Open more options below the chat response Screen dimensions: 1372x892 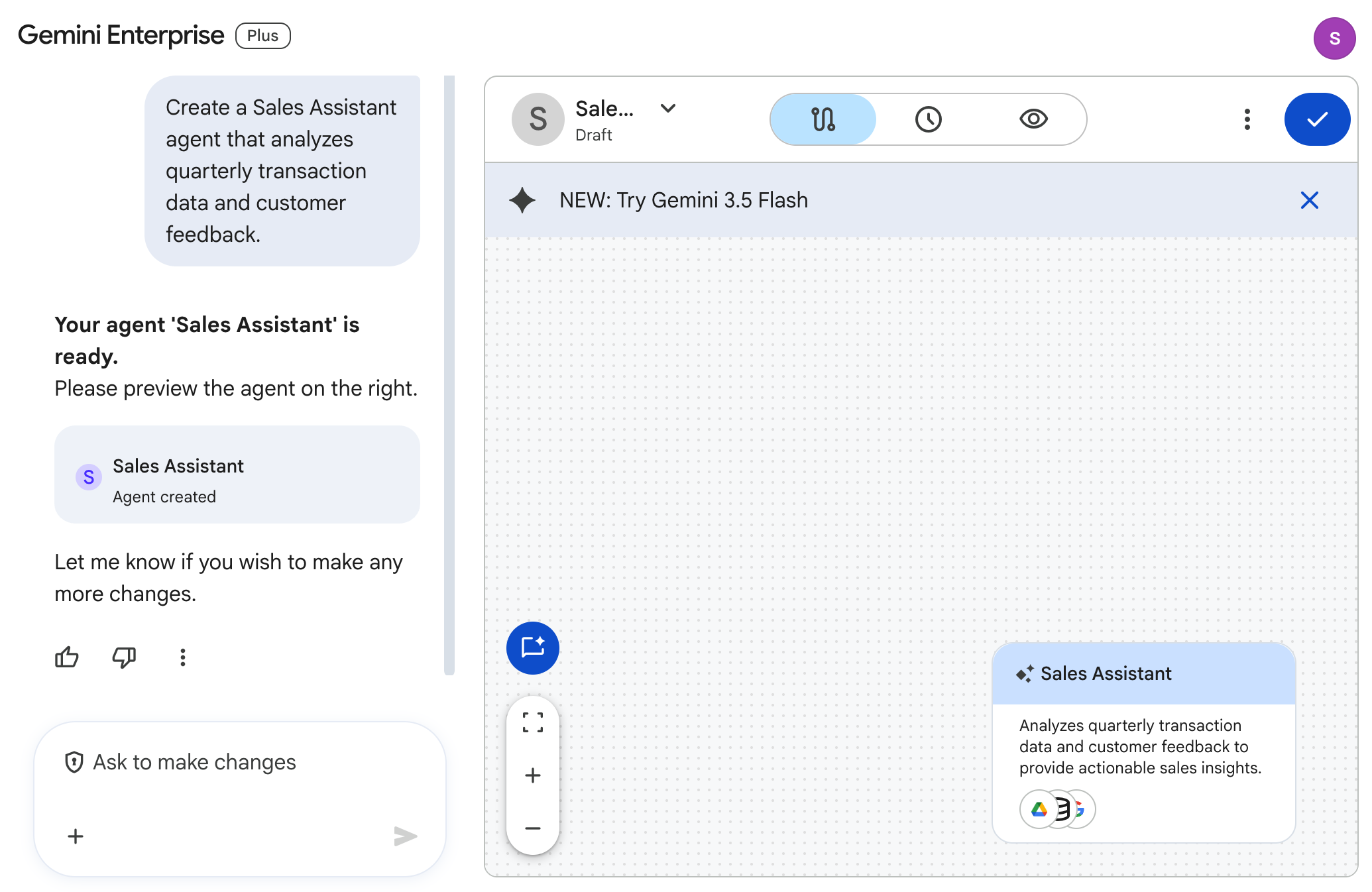[x=183, y=657]
